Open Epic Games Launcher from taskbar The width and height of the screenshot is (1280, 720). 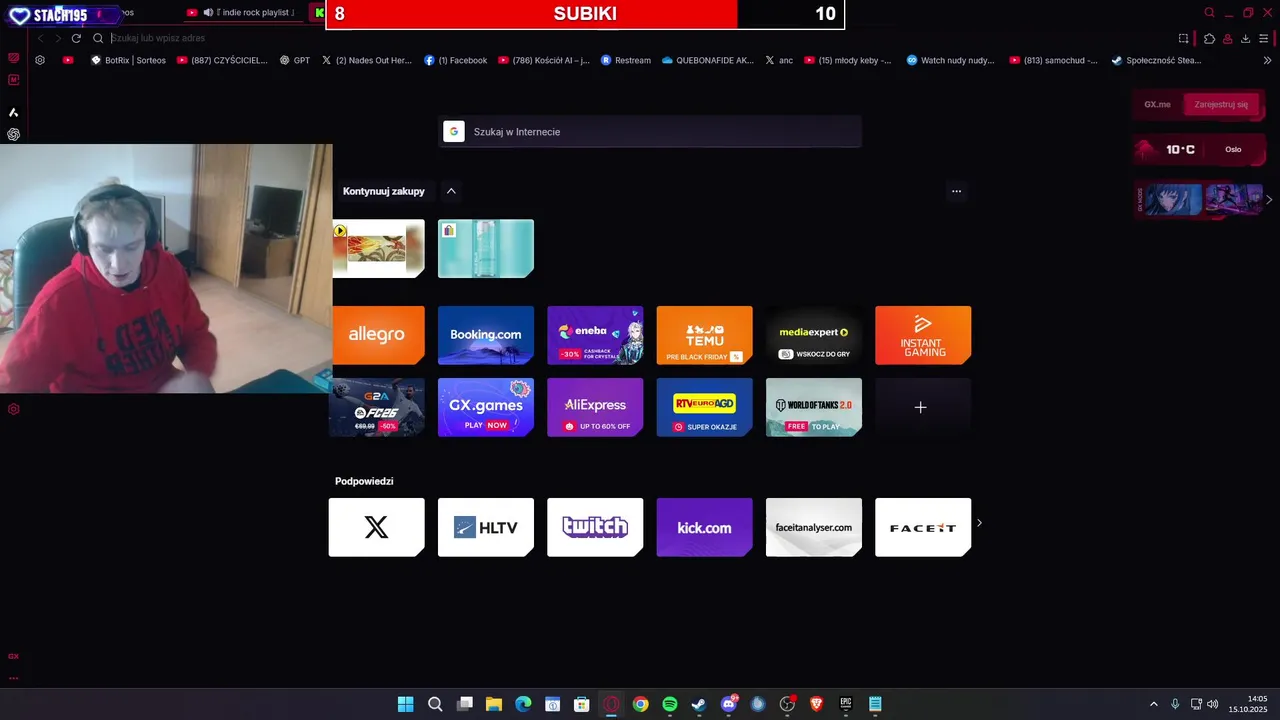[x=845, y=704]
